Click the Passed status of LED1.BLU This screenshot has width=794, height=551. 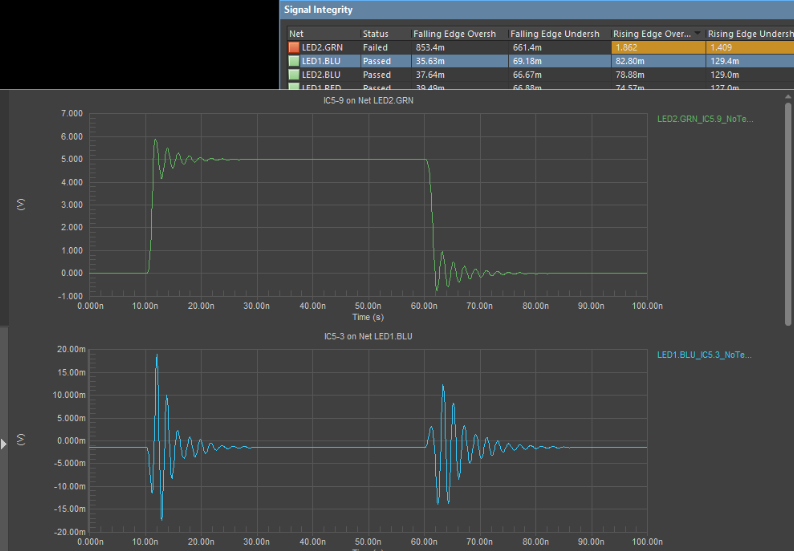point(377,61)
